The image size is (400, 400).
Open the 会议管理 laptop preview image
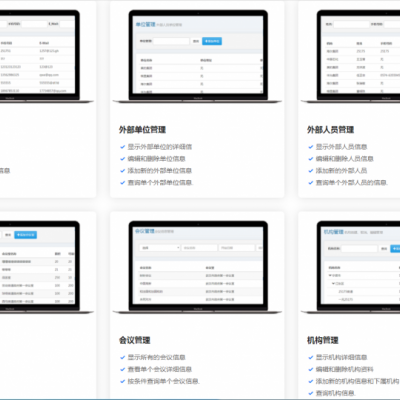click(197, 267)
